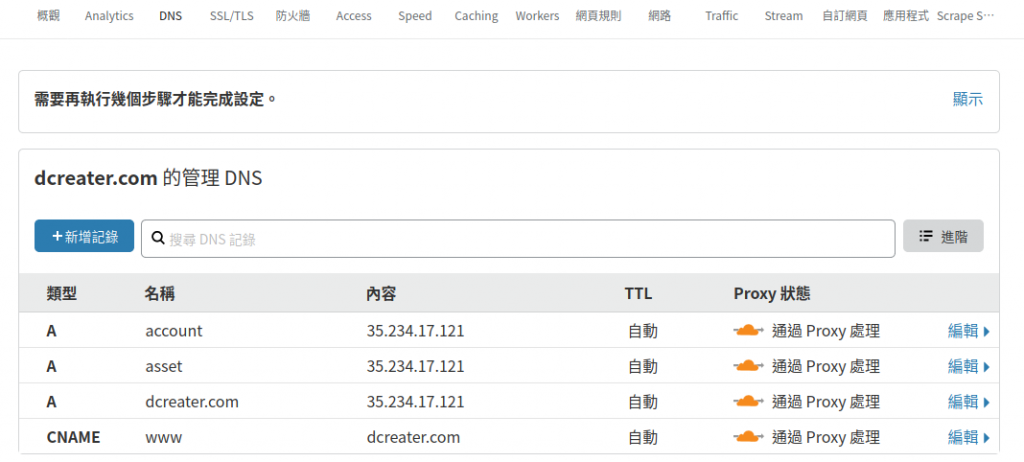Screen dimensions: 1024x462
Task: Open the Access tab
Action: point(354,16)
